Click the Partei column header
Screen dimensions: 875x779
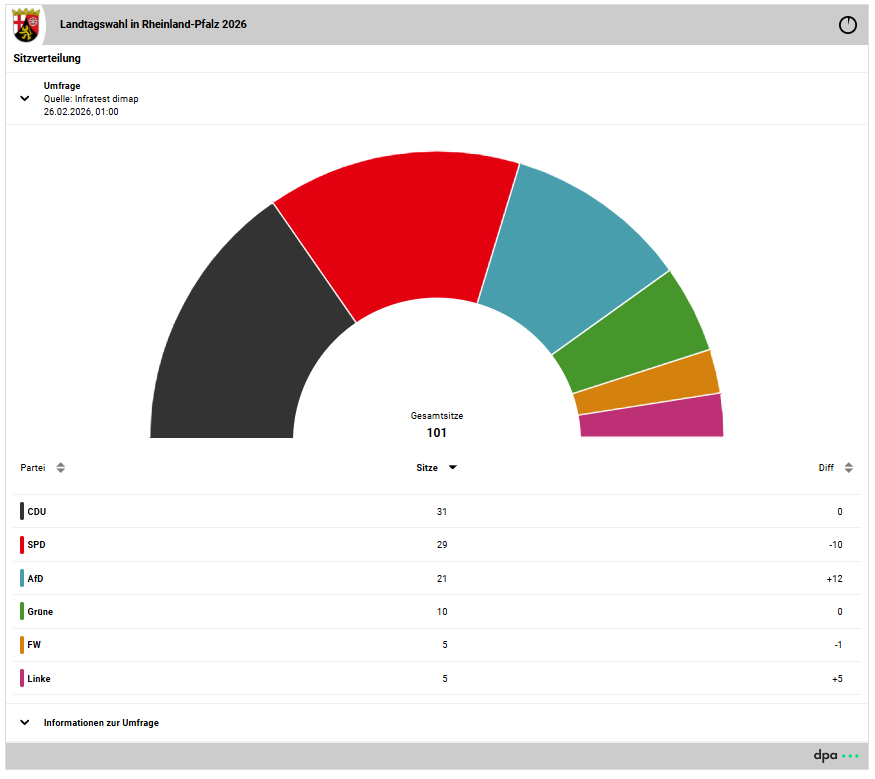pos(33,468)
